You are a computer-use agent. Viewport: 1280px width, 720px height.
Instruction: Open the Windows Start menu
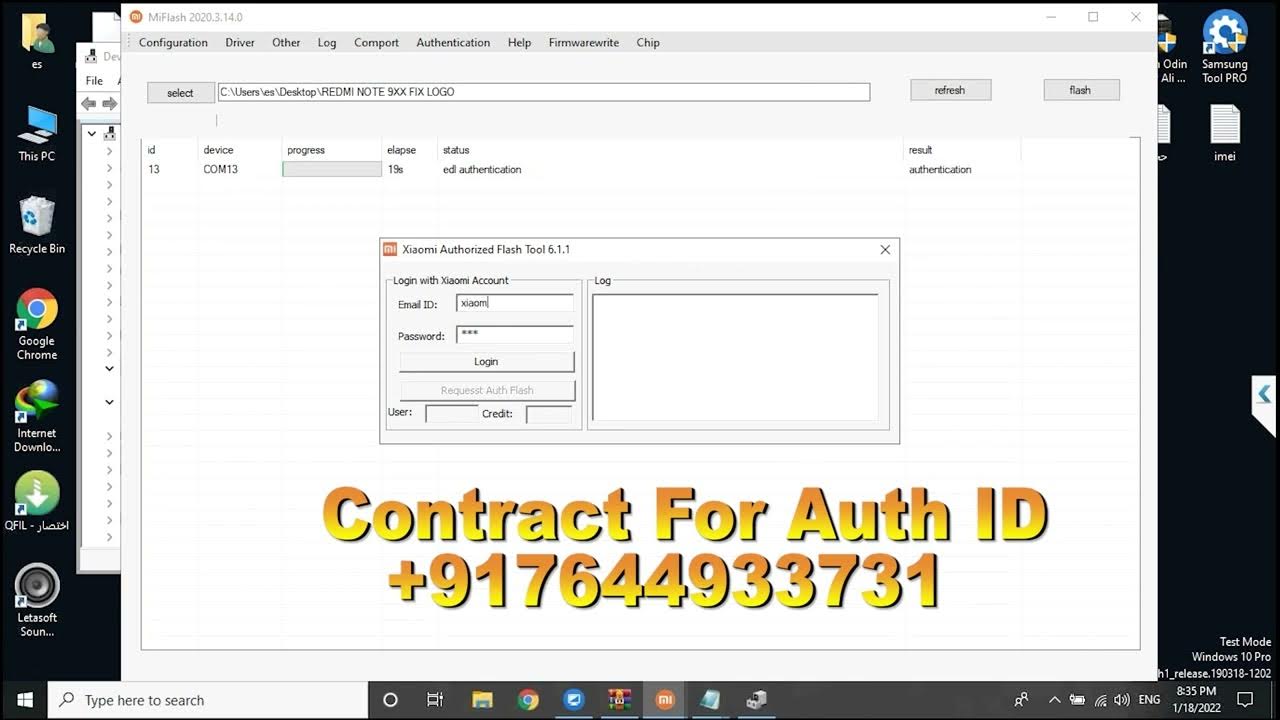coord(24,700)
